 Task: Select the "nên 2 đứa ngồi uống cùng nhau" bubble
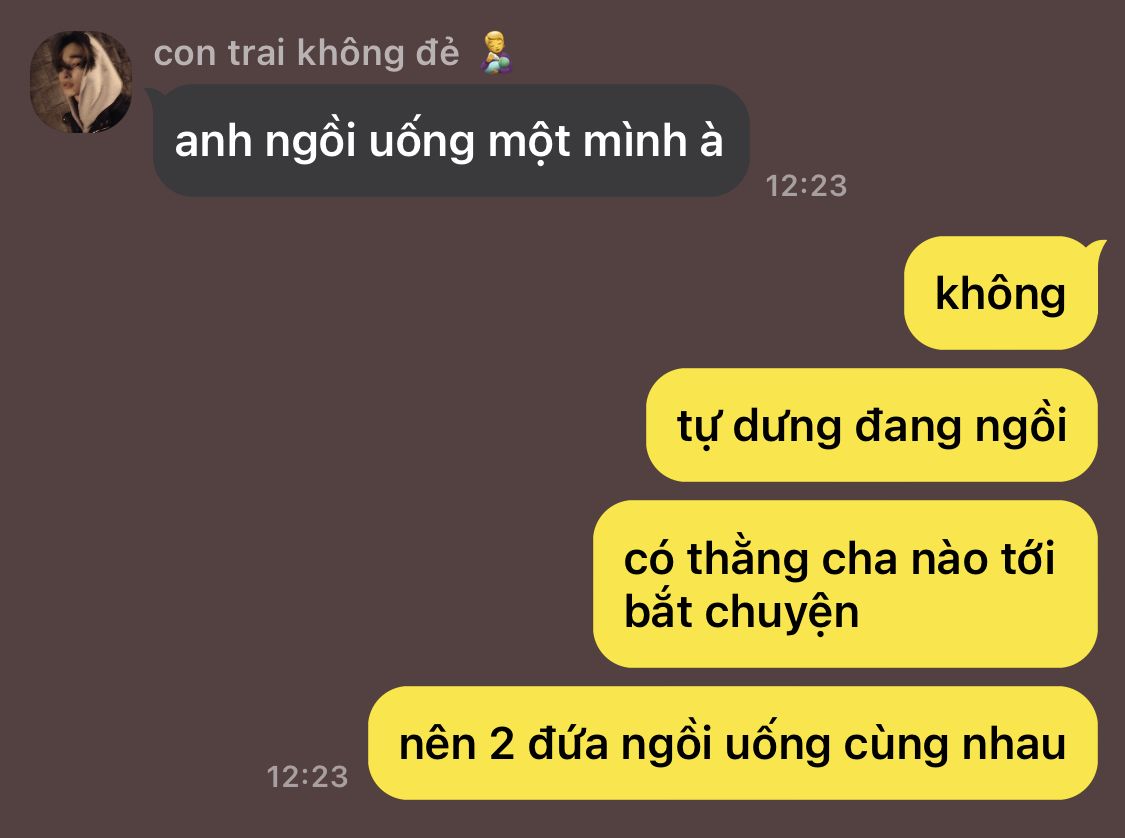[733, 743]
